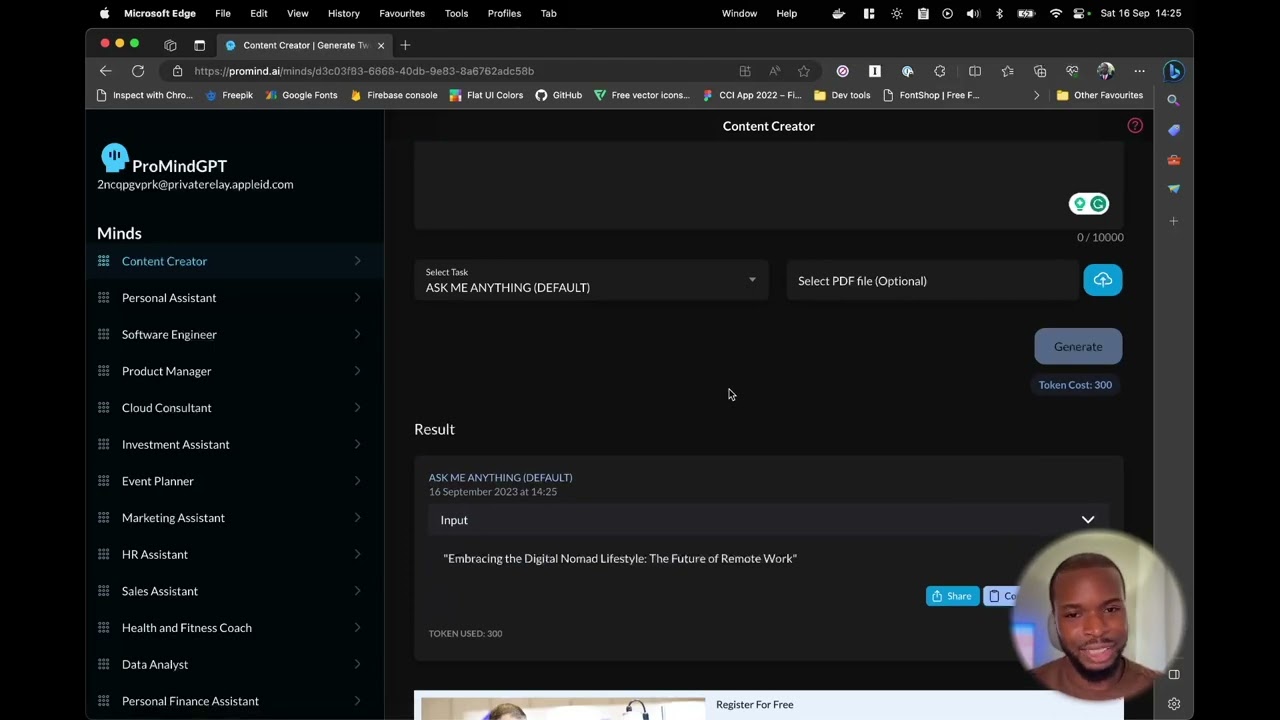The width and height of the screenshot is (1280, 720).
Task: Open the Select Task dropdown
Action: (x=591, y=280)
